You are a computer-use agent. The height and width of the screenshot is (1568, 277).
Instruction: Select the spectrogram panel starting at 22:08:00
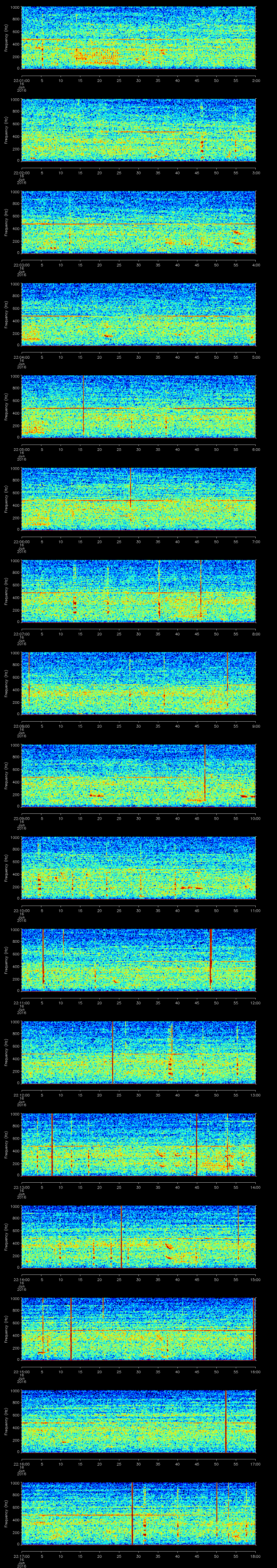[x=138, y=683]
